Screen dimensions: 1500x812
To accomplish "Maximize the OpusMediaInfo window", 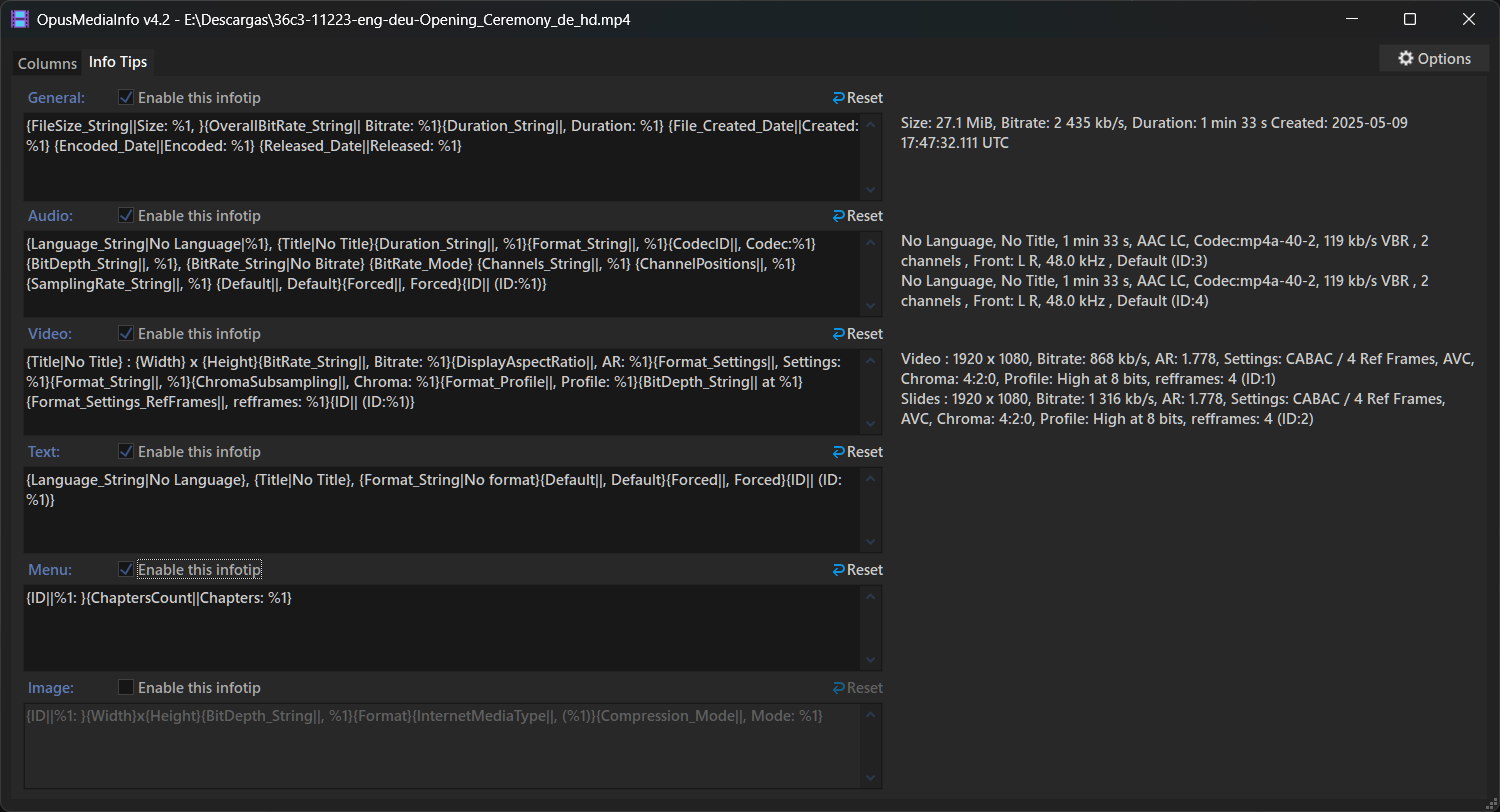I will point(1410,19).
